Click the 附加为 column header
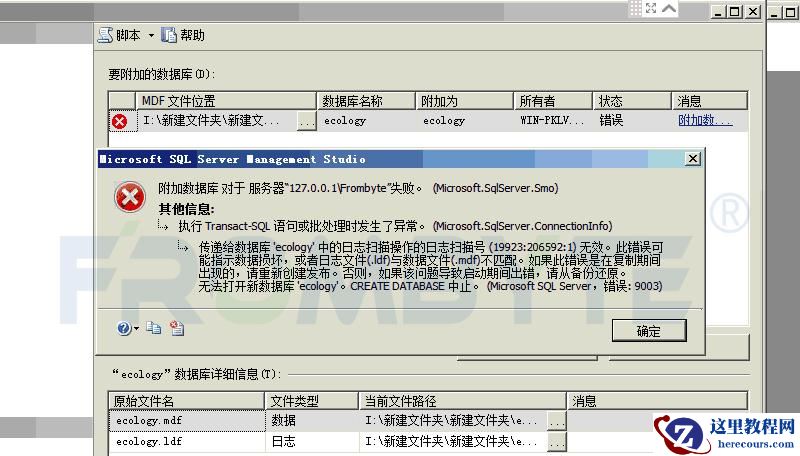Screen dimensions: 800x456 pyautogui.click(x=464, y=100)
